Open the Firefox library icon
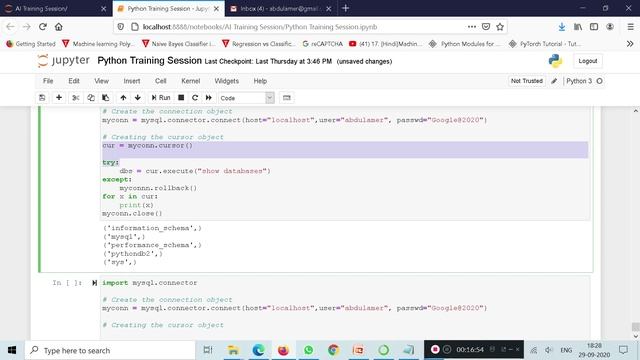The image size is (640, 360). 578,27
